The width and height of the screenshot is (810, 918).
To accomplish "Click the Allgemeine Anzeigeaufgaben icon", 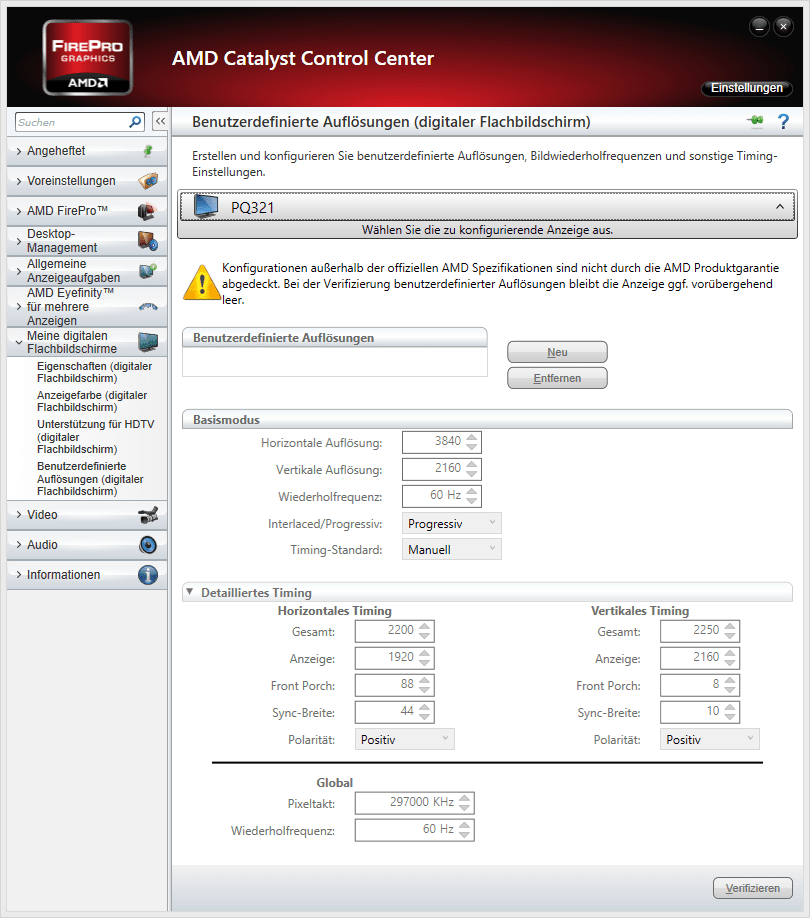I will 148,271.
